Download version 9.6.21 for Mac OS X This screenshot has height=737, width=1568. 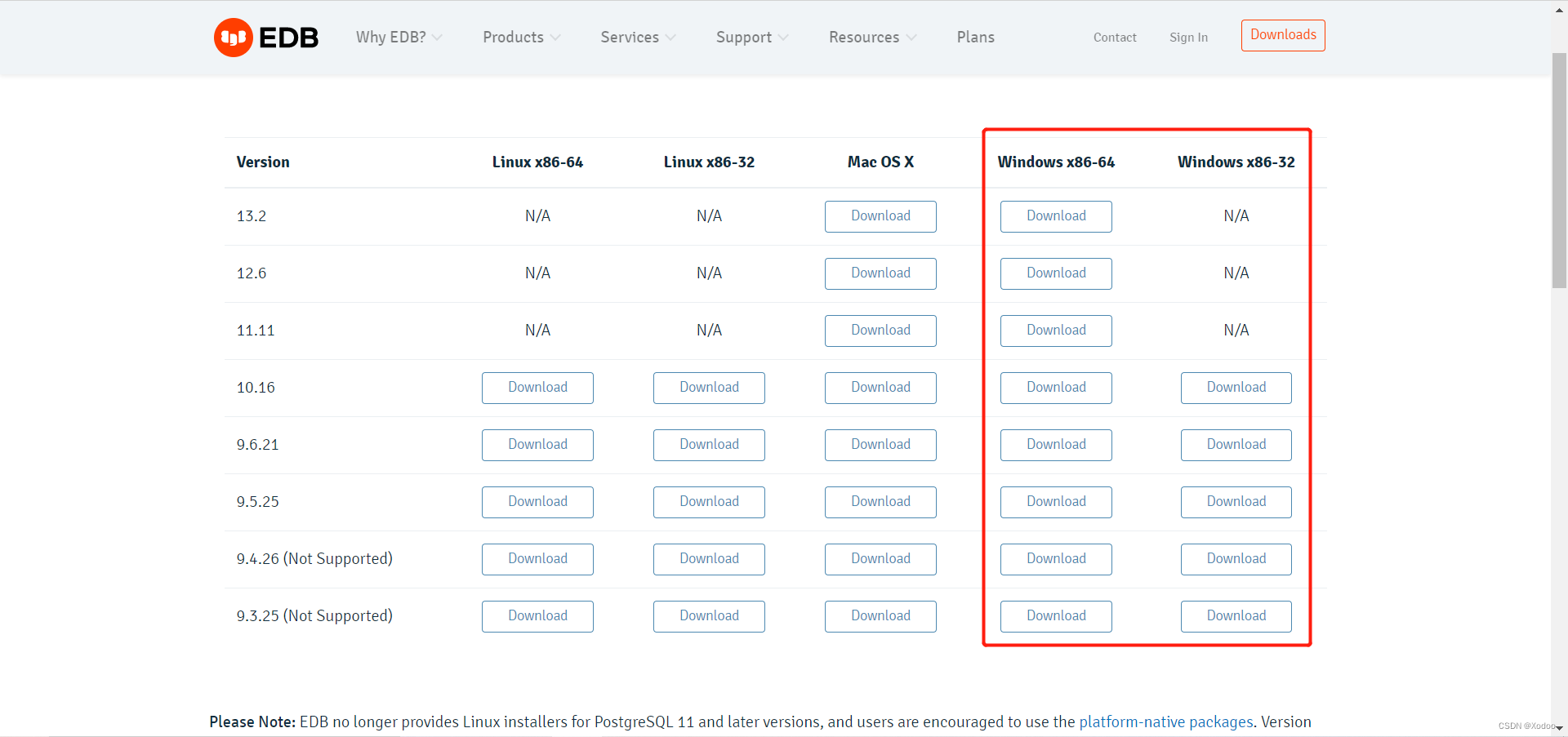[x=880, y=445]
